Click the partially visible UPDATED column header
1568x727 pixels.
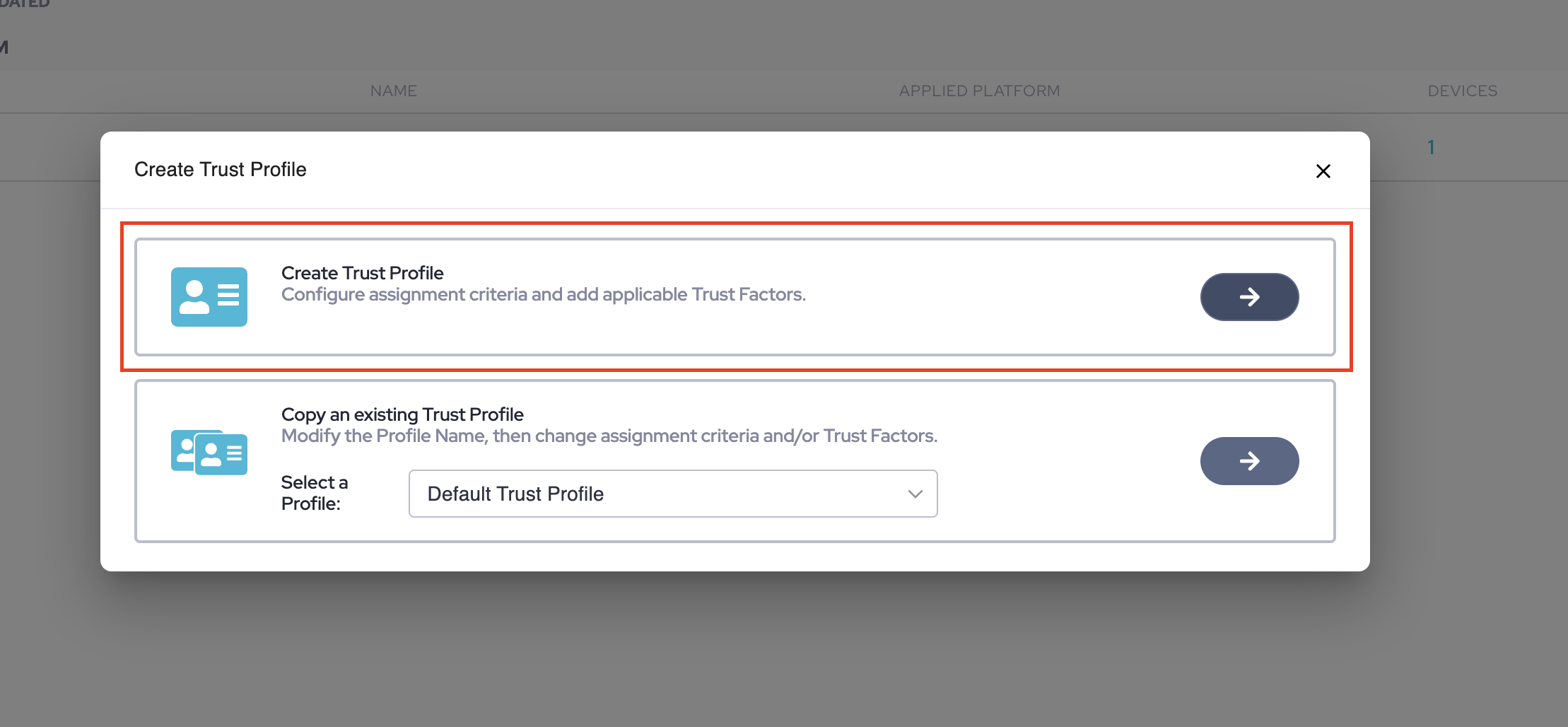pos(25,4)
